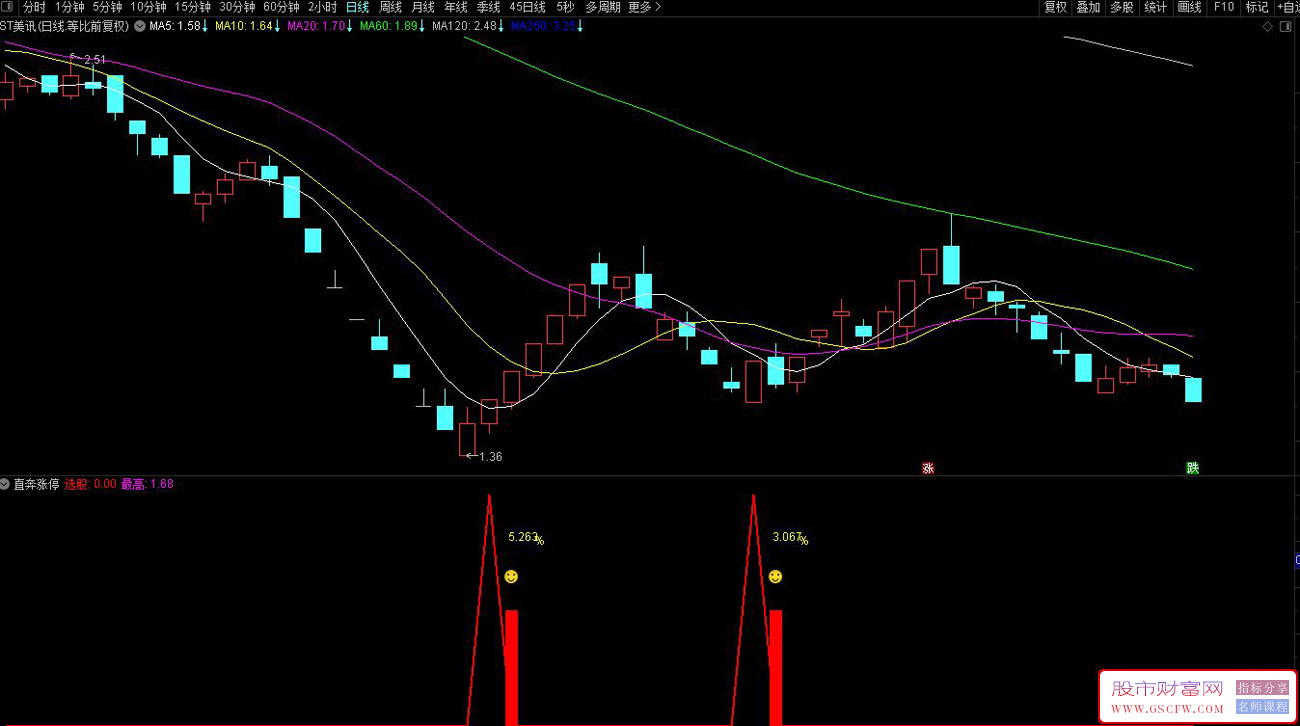This screenshot has height=726, width=1300.
Task: Click the MA10: 1.64 label
Action: coord(244,27)
